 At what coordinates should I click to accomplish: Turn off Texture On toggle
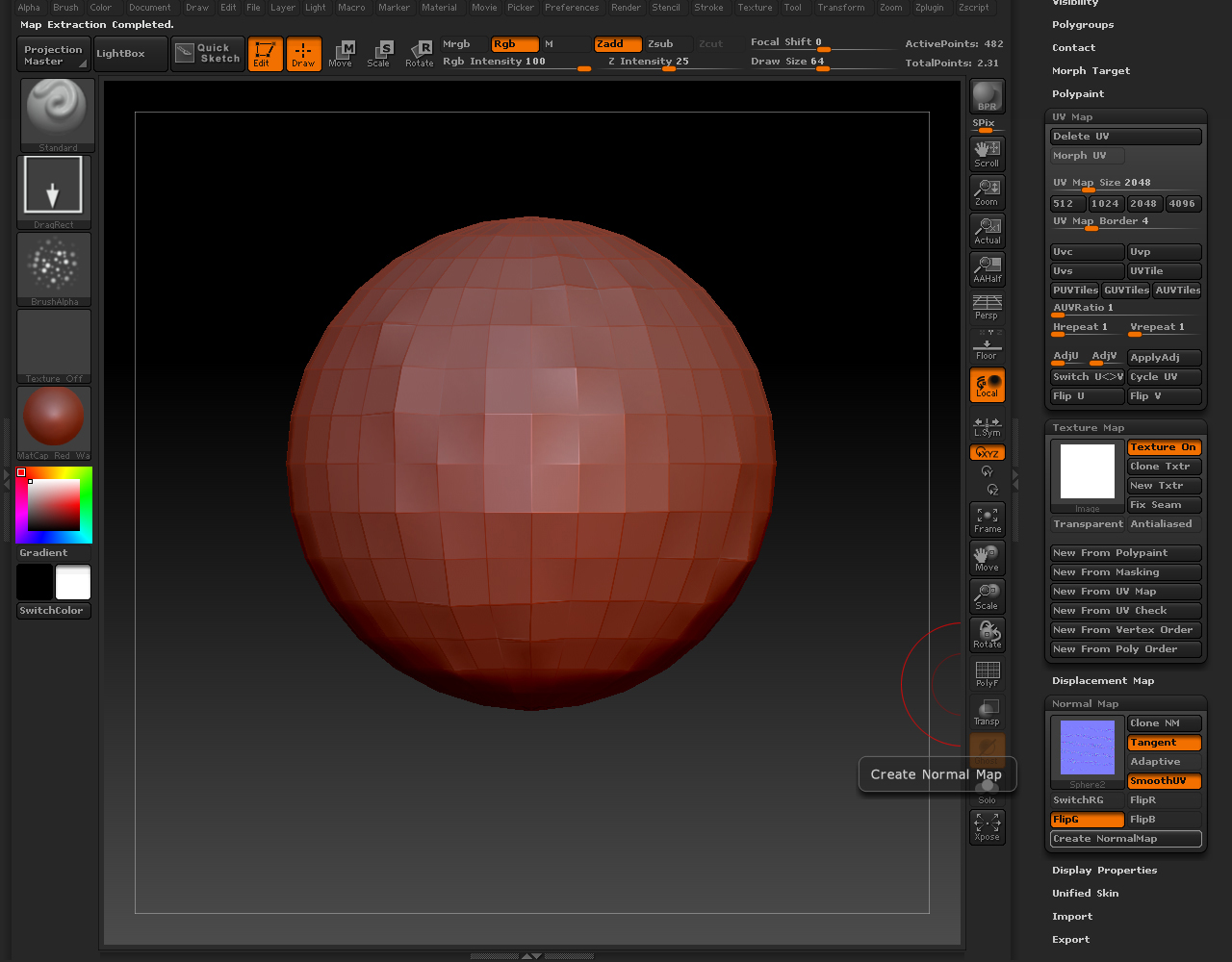pyautogui.click(x=1164, y=447)
